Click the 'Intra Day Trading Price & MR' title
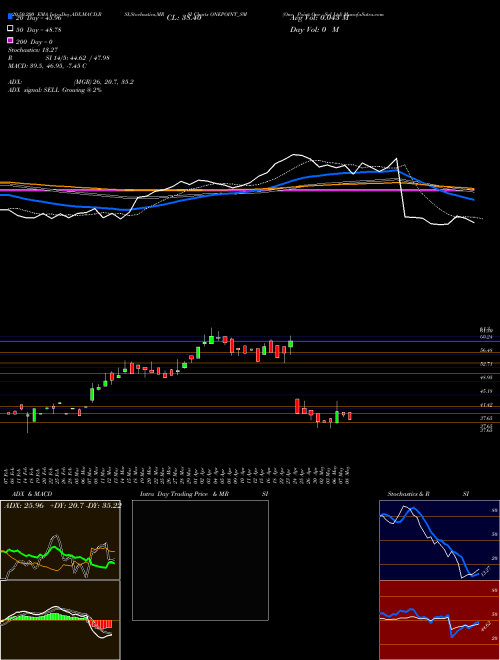The height and width of the screenshot is (660, 500). [184, 494]
